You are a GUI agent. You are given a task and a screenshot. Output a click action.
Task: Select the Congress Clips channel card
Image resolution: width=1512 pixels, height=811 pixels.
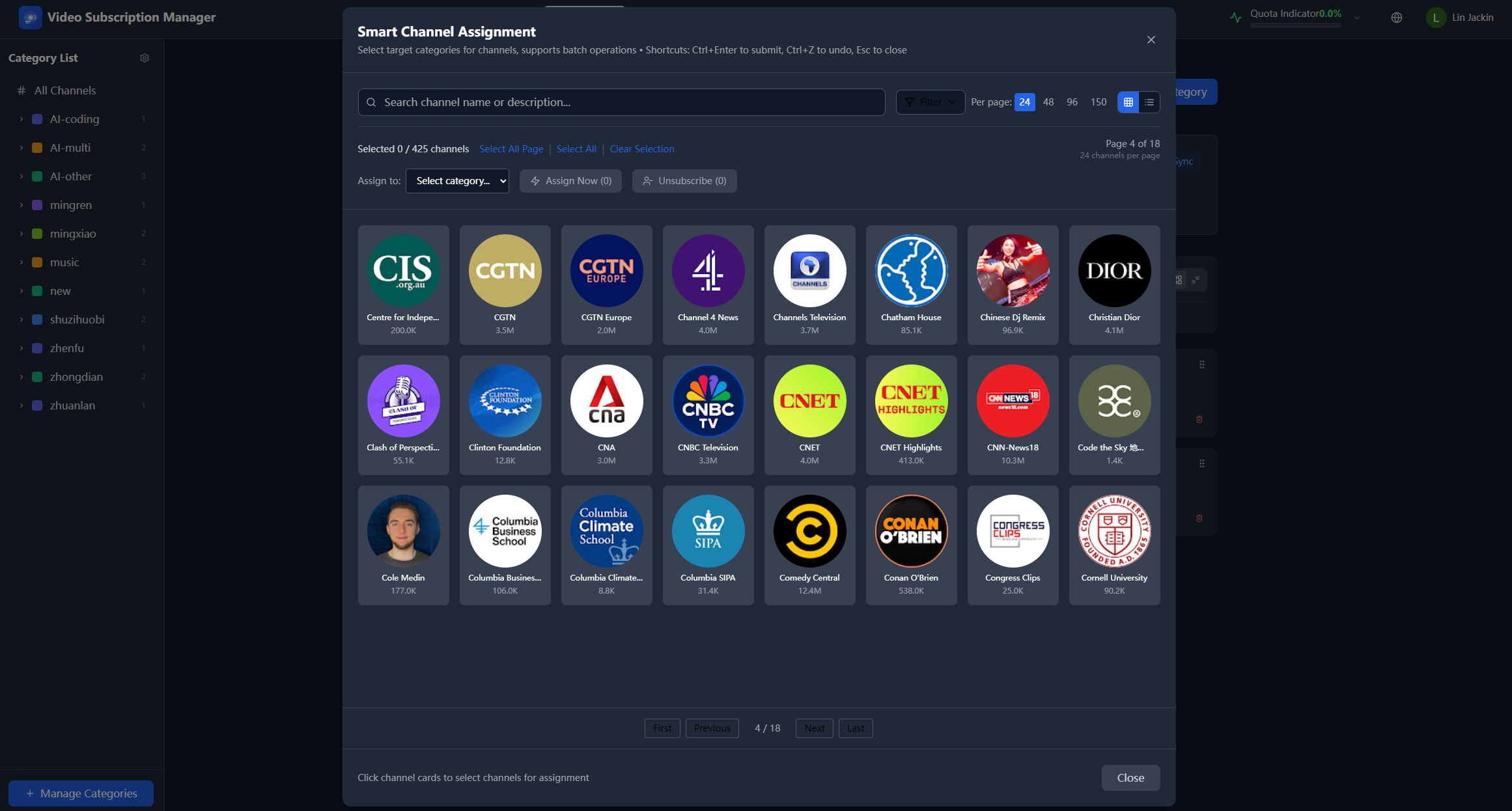(1013, 545)
